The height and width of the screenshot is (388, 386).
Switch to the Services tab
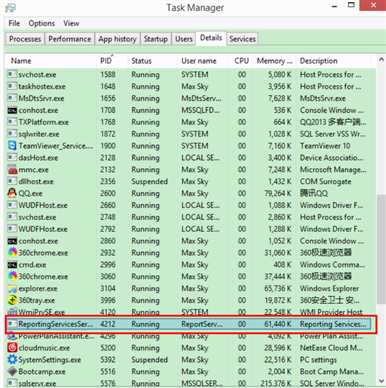pos(242,39)
